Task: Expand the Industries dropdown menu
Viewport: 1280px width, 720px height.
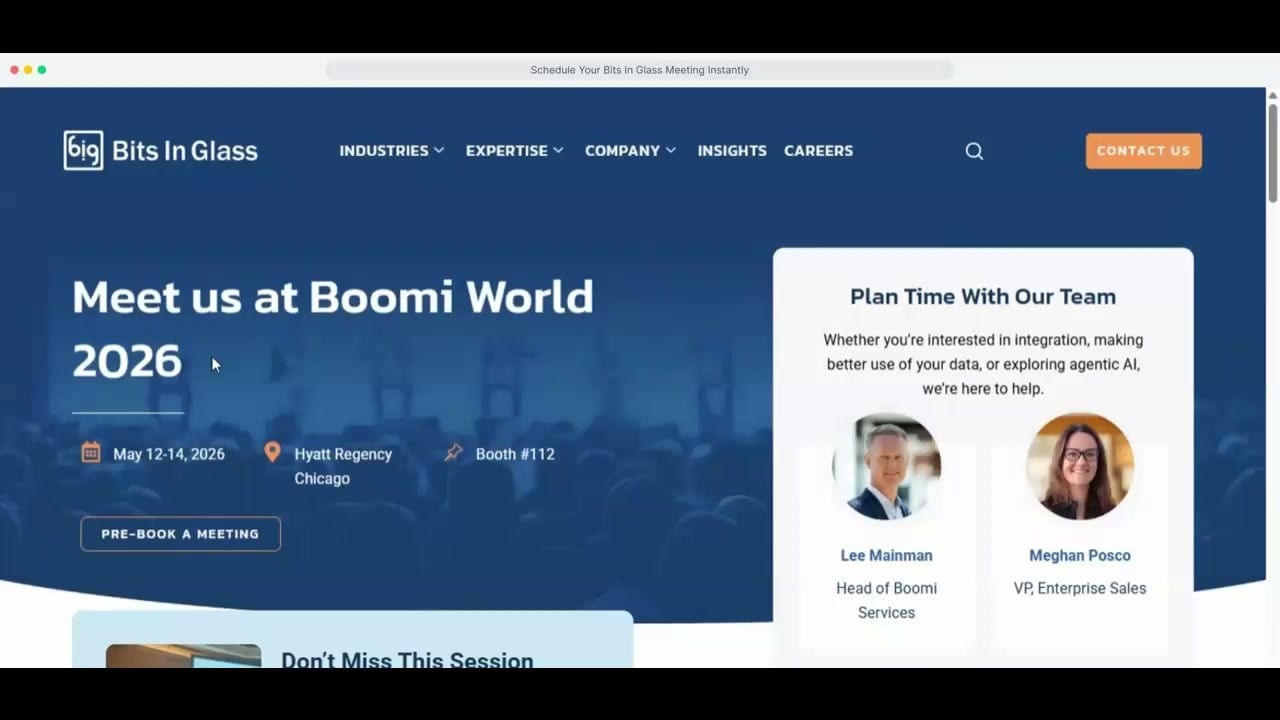Action: (392, 151)
